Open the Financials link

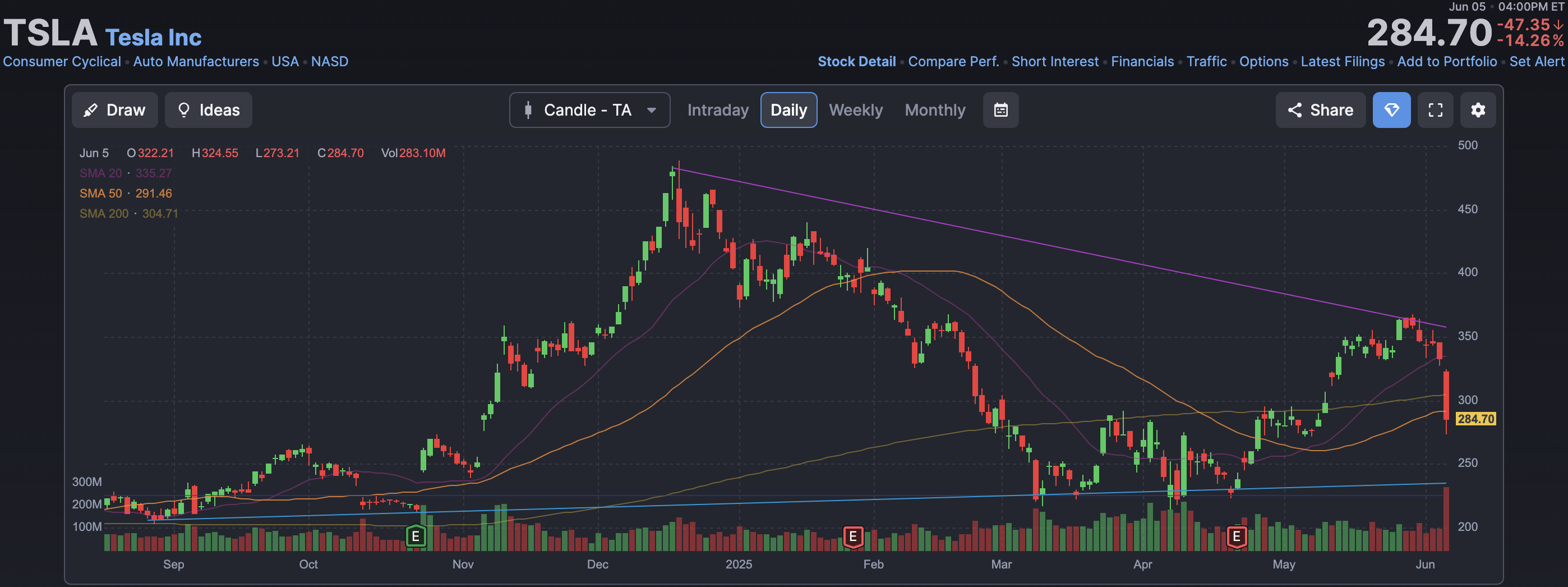(1142, 62)
